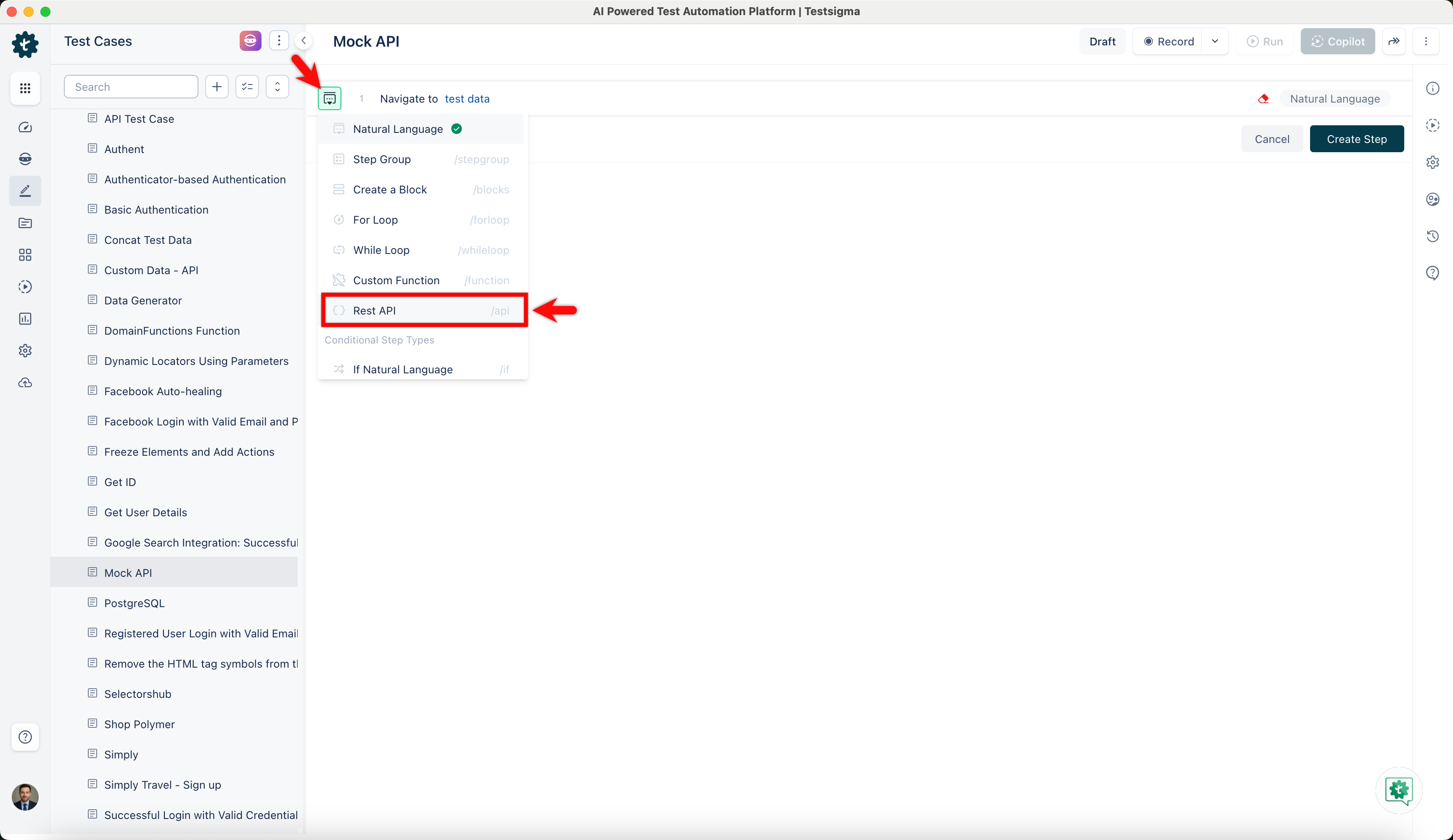Image resolution: width=1453 pixels, height=840 pixels.
Task: Toggle the bulk select checklist icon
Action: pos(247,87)
